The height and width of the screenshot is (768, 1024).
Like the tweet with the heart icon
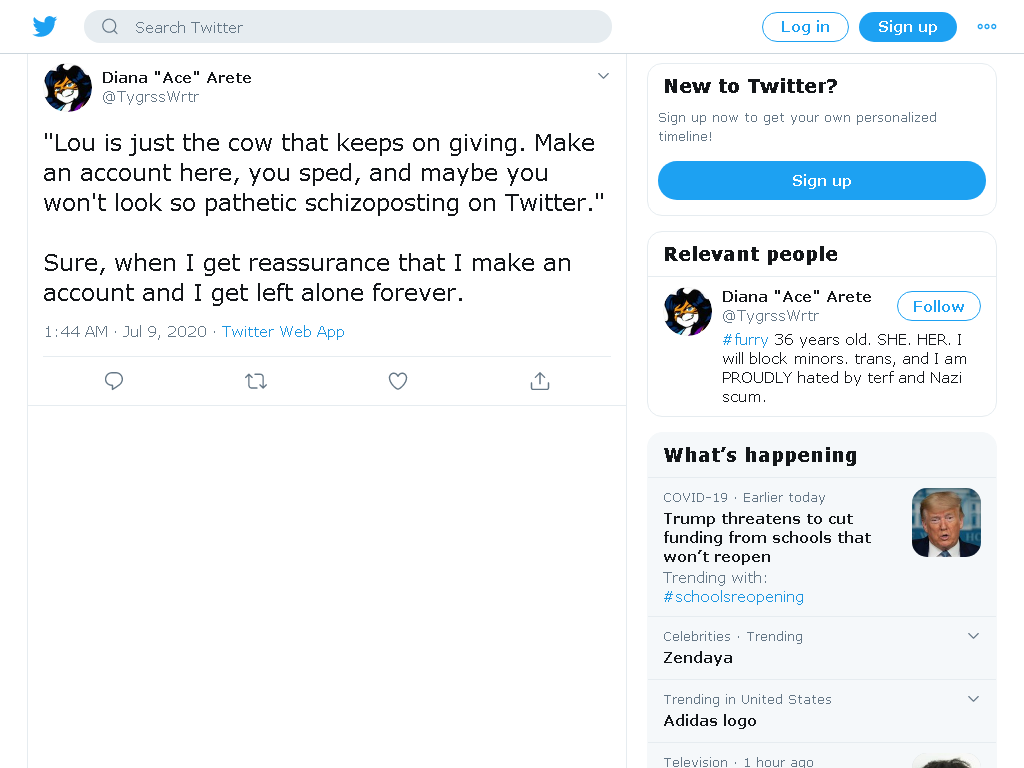(398, 381)
